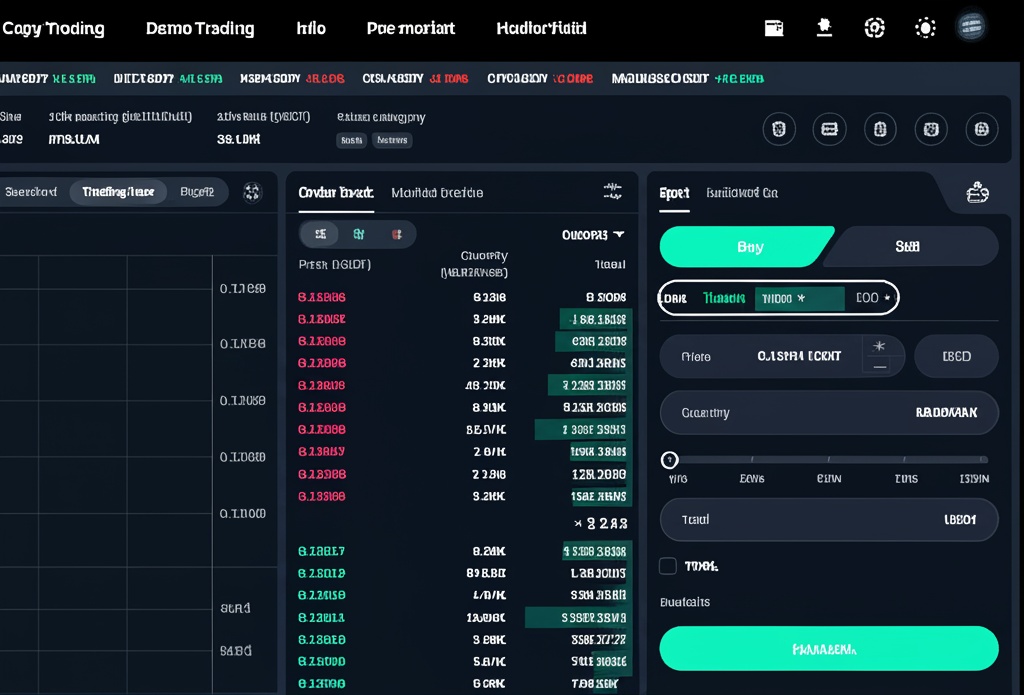Decrease price using the stepper minus button

point(880,367)
